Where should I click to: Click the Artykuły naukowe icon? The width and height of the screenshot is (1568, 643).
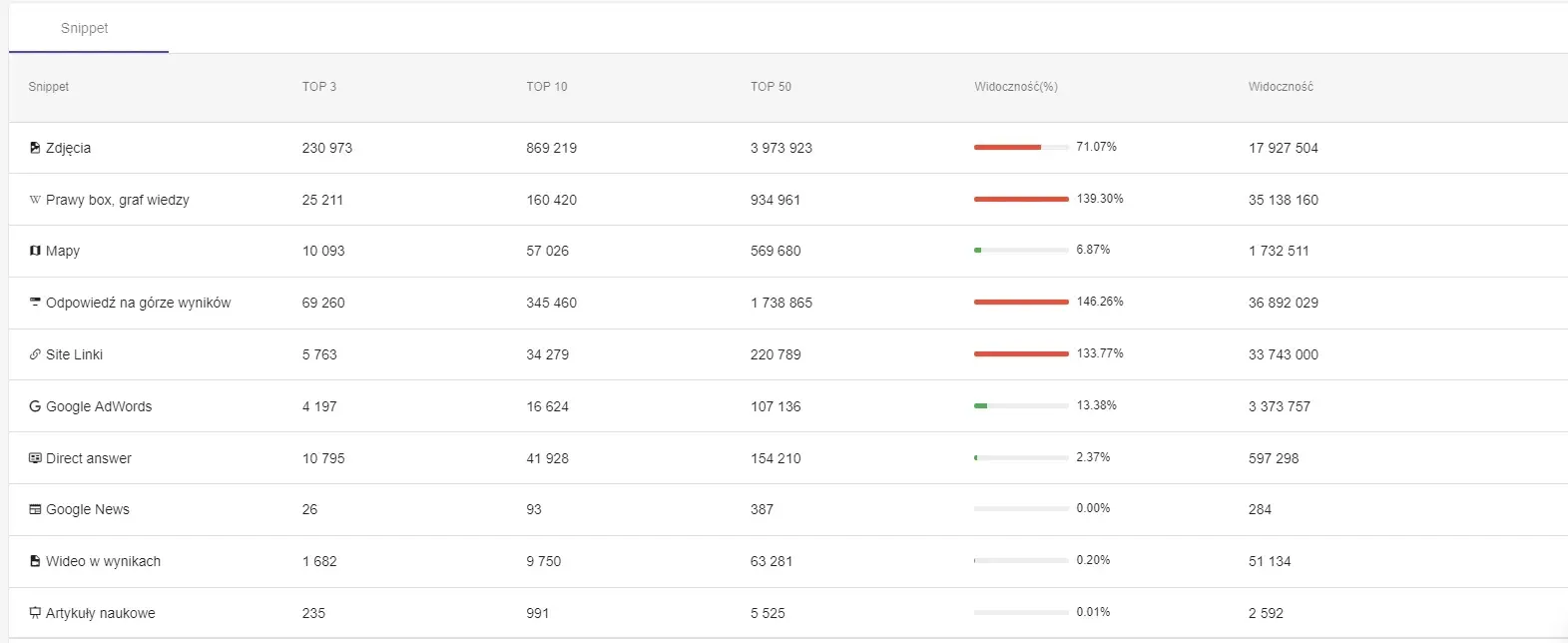click(35, 613)
